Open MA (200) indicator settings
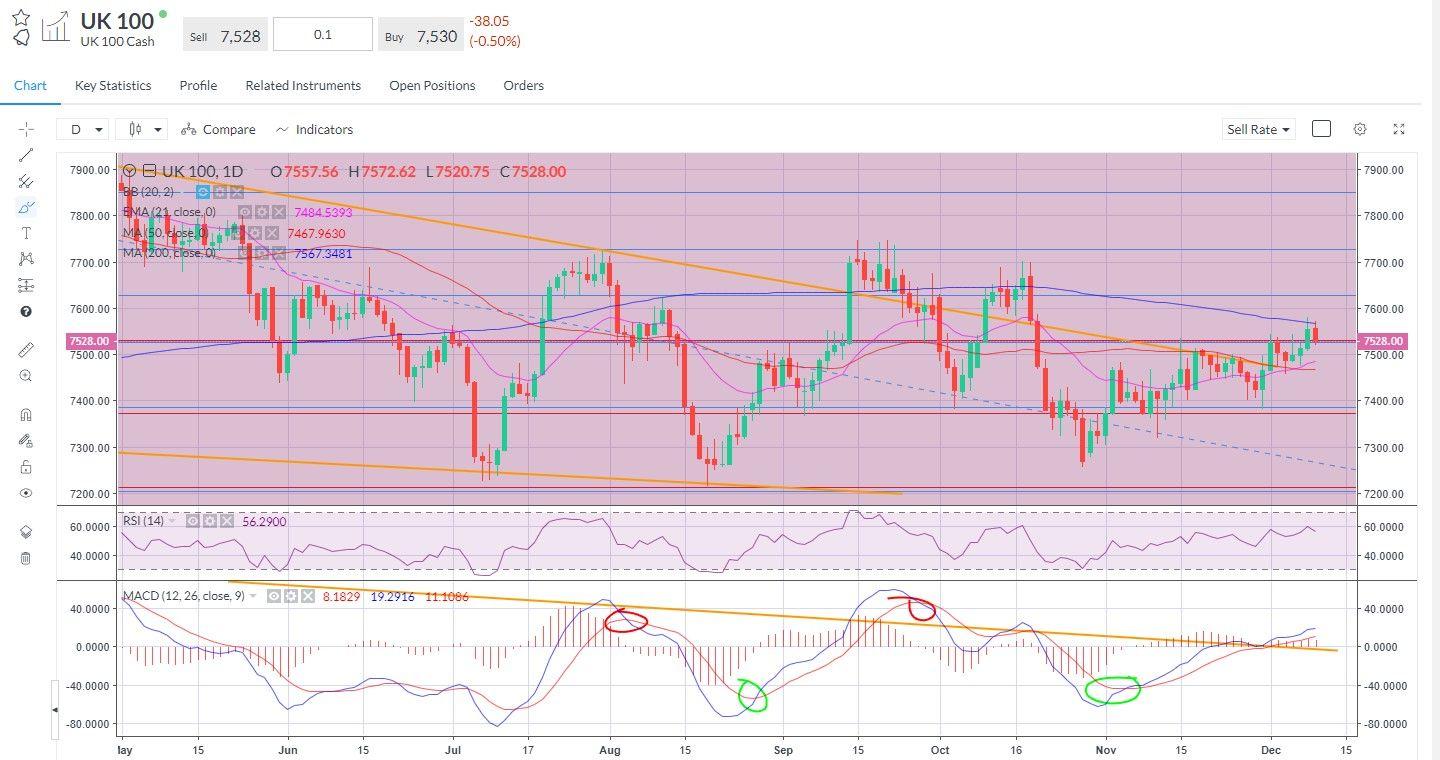 pyautogui.click(x=262, y=253)
